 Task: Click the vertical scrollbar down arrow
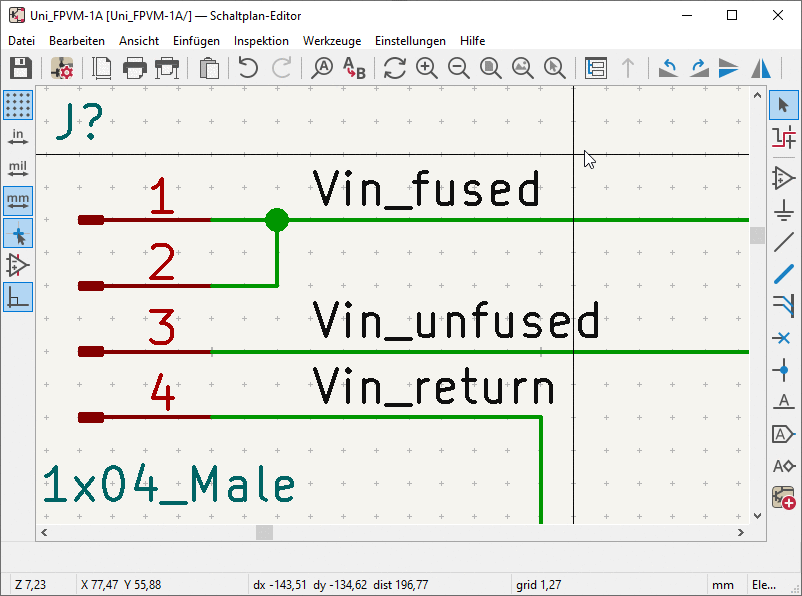pyautogui.click(x=758, y=516)
